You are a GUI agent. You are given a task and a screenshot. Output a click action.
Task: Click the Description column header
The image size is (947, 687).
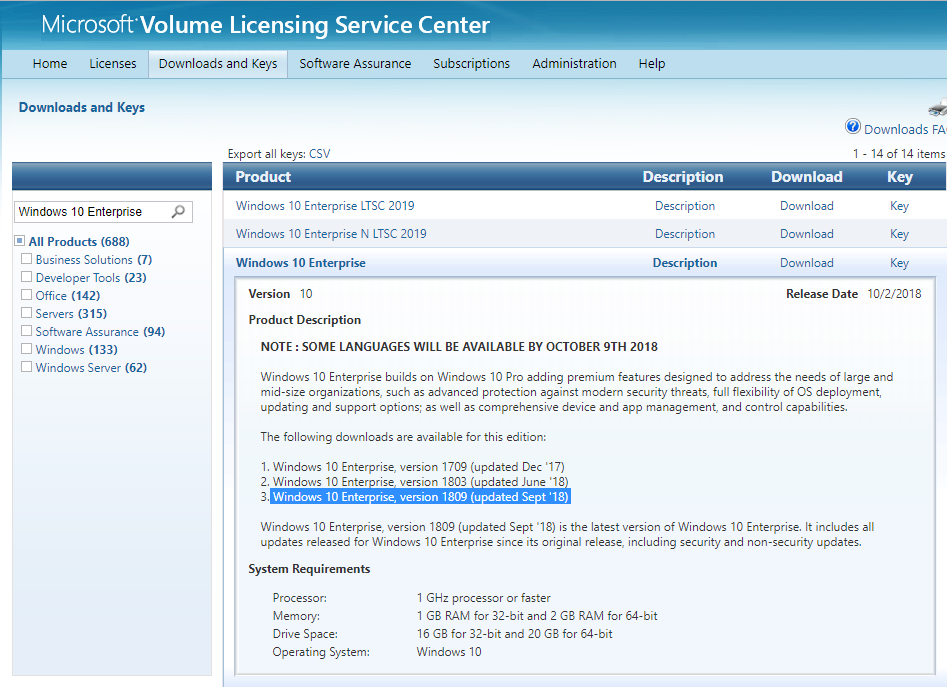(x=683, y=177)
